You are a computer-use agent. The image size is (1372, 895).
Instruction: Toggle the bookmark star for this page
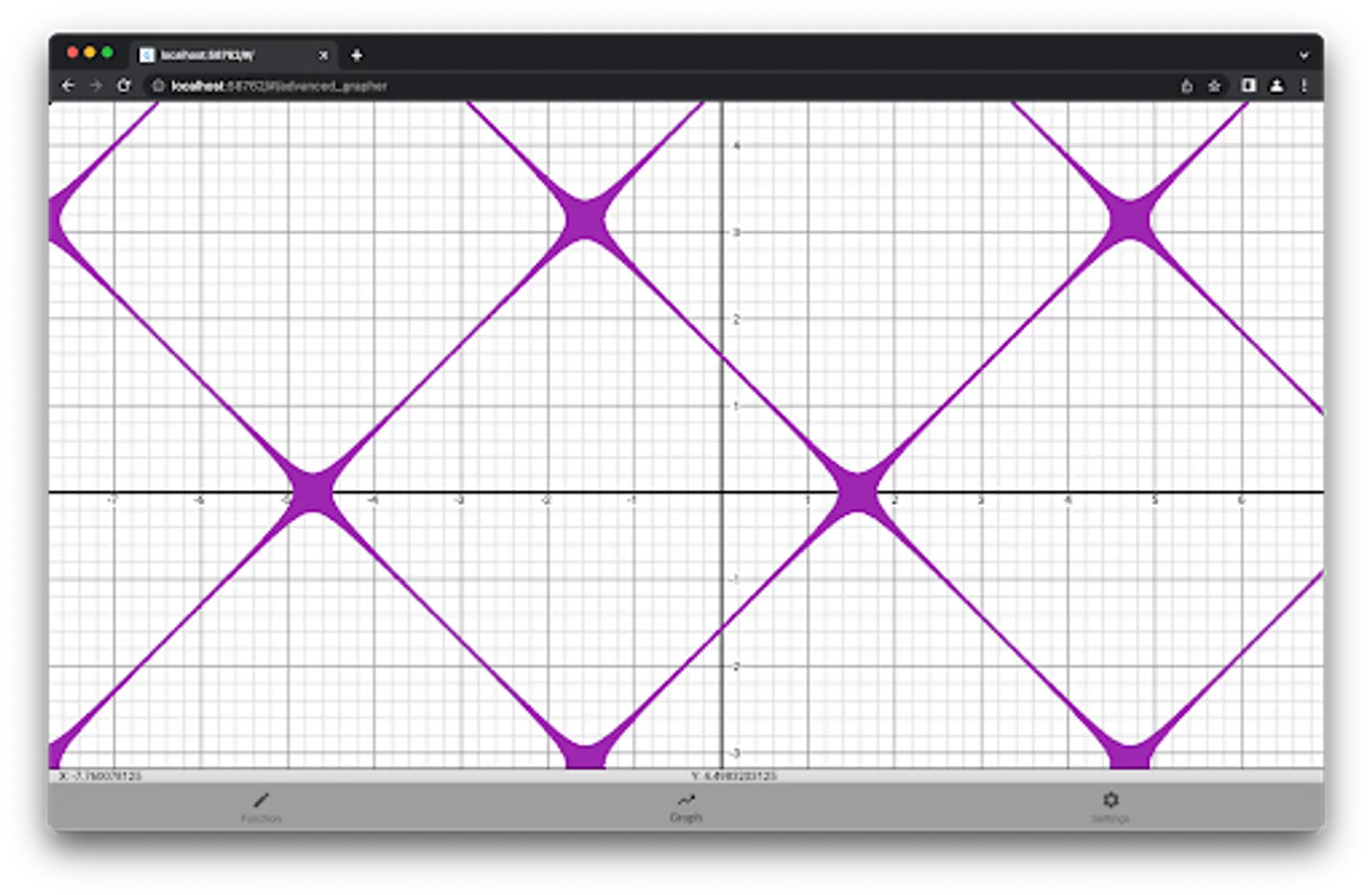tap(1214, 86)
